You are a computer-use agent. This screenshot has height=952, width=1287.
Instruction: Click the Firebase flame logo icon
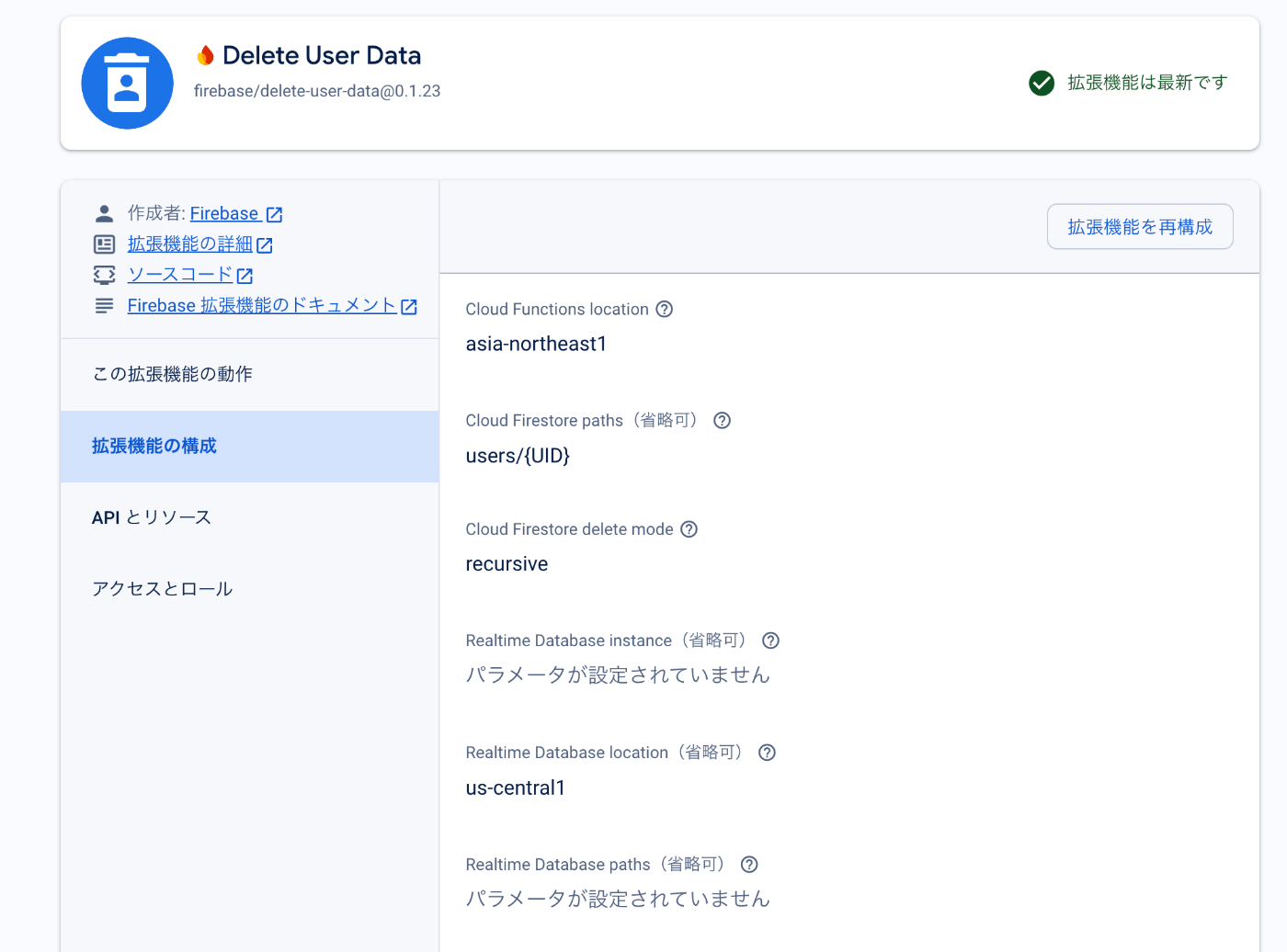[206, 55]
